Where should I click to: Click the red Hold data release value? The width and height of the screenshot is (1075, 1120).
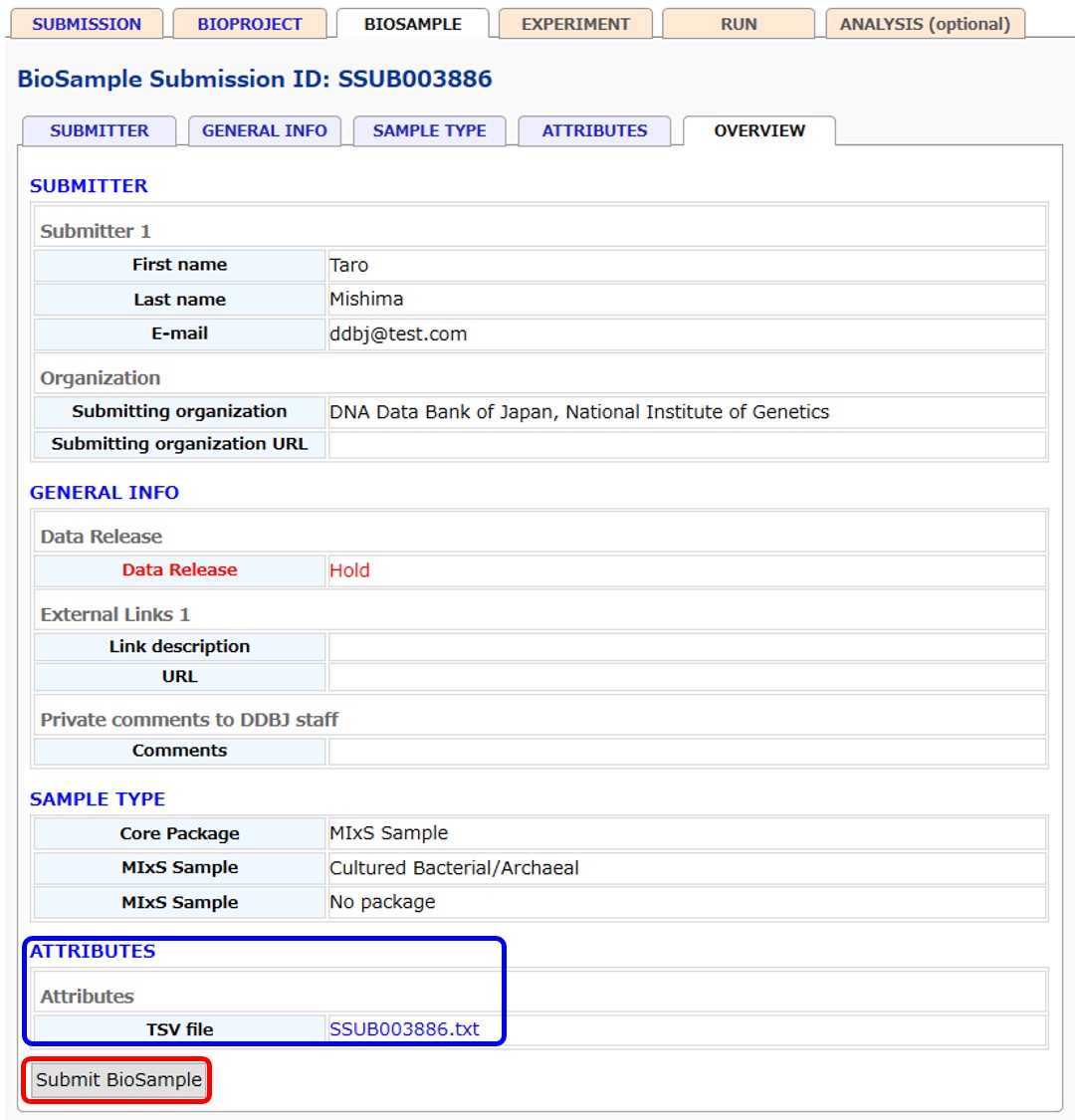(349, 570)
